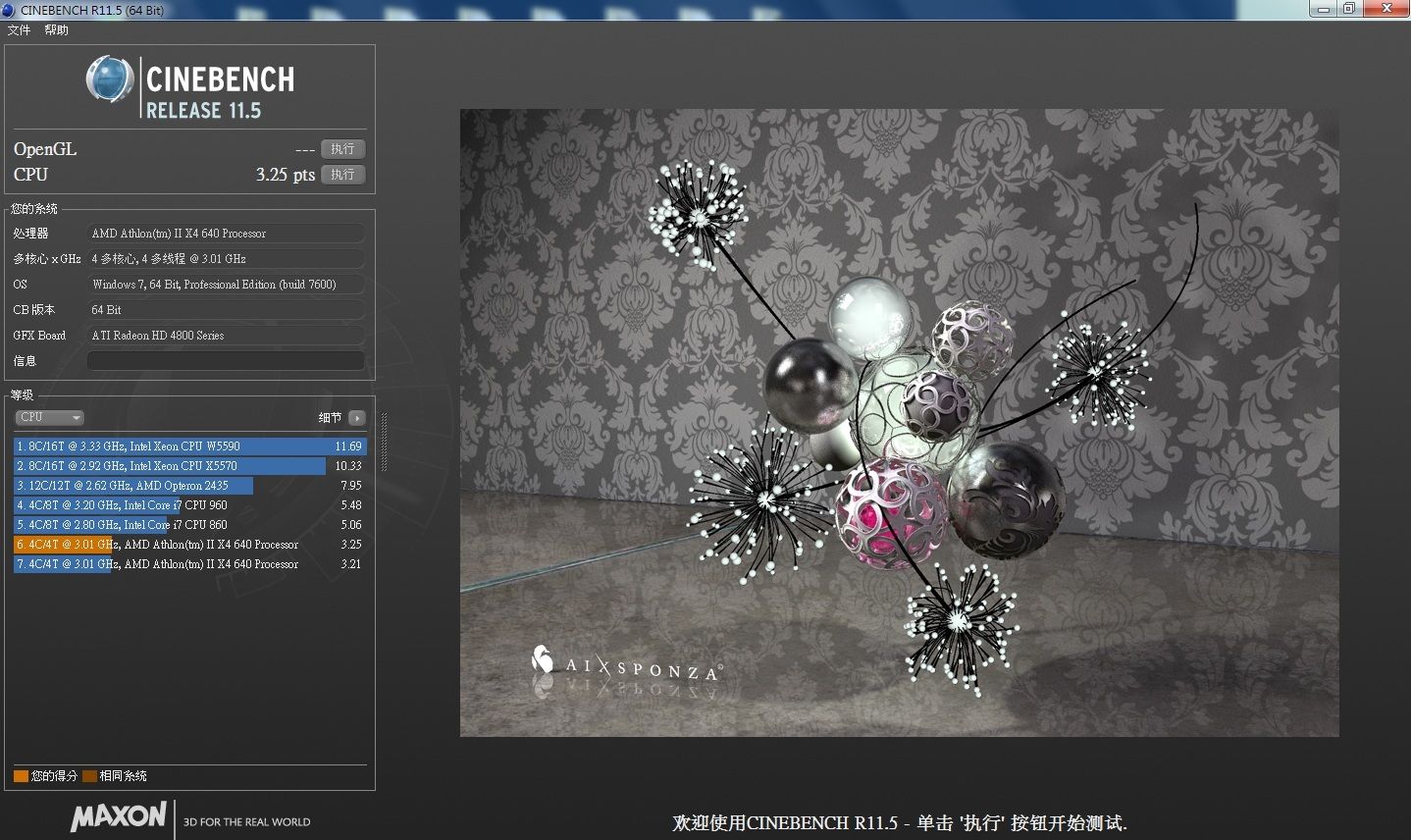Click the 7.95 score value

[351, 486]
